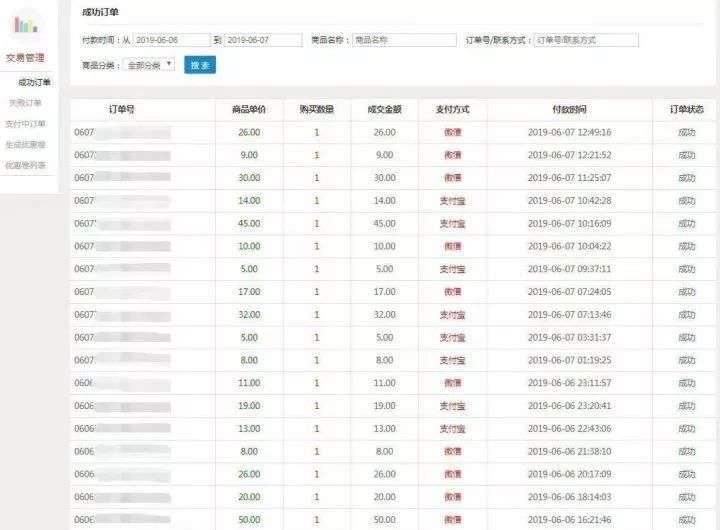This screenshot has width=720, height=530.
Task: Select payment time 2019-06-07 03:31:37
Action: tap(569, 338)
